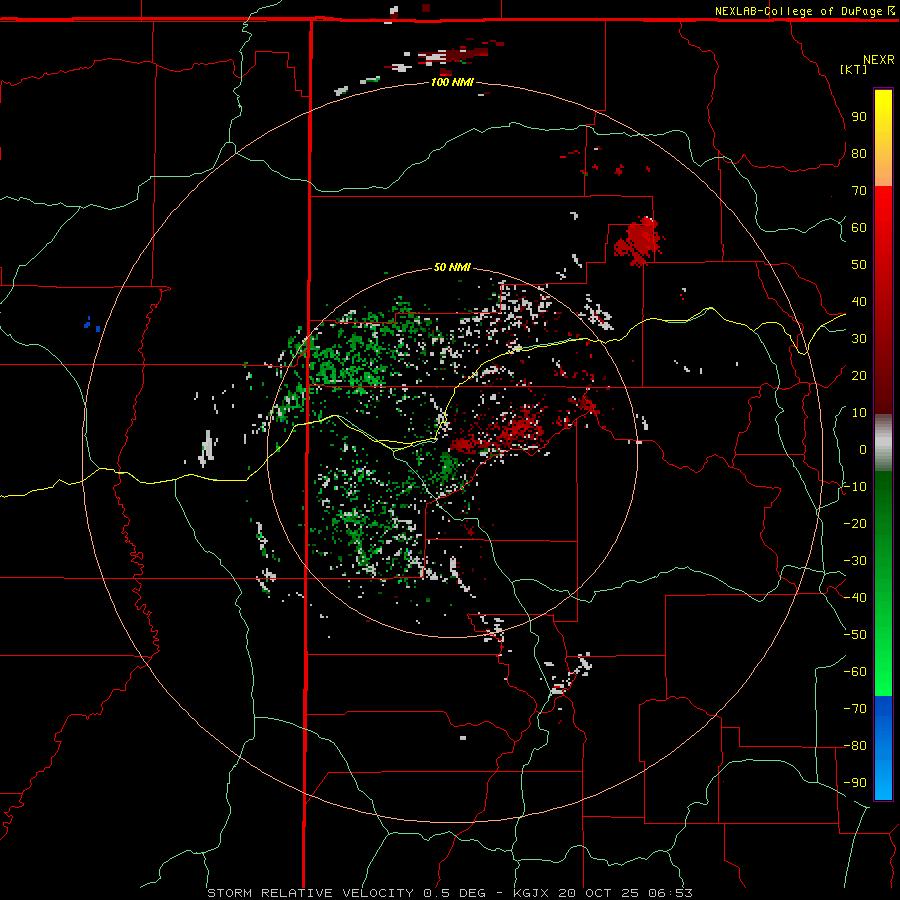Click the -10 value on the velocity scale

click(855, 487)
